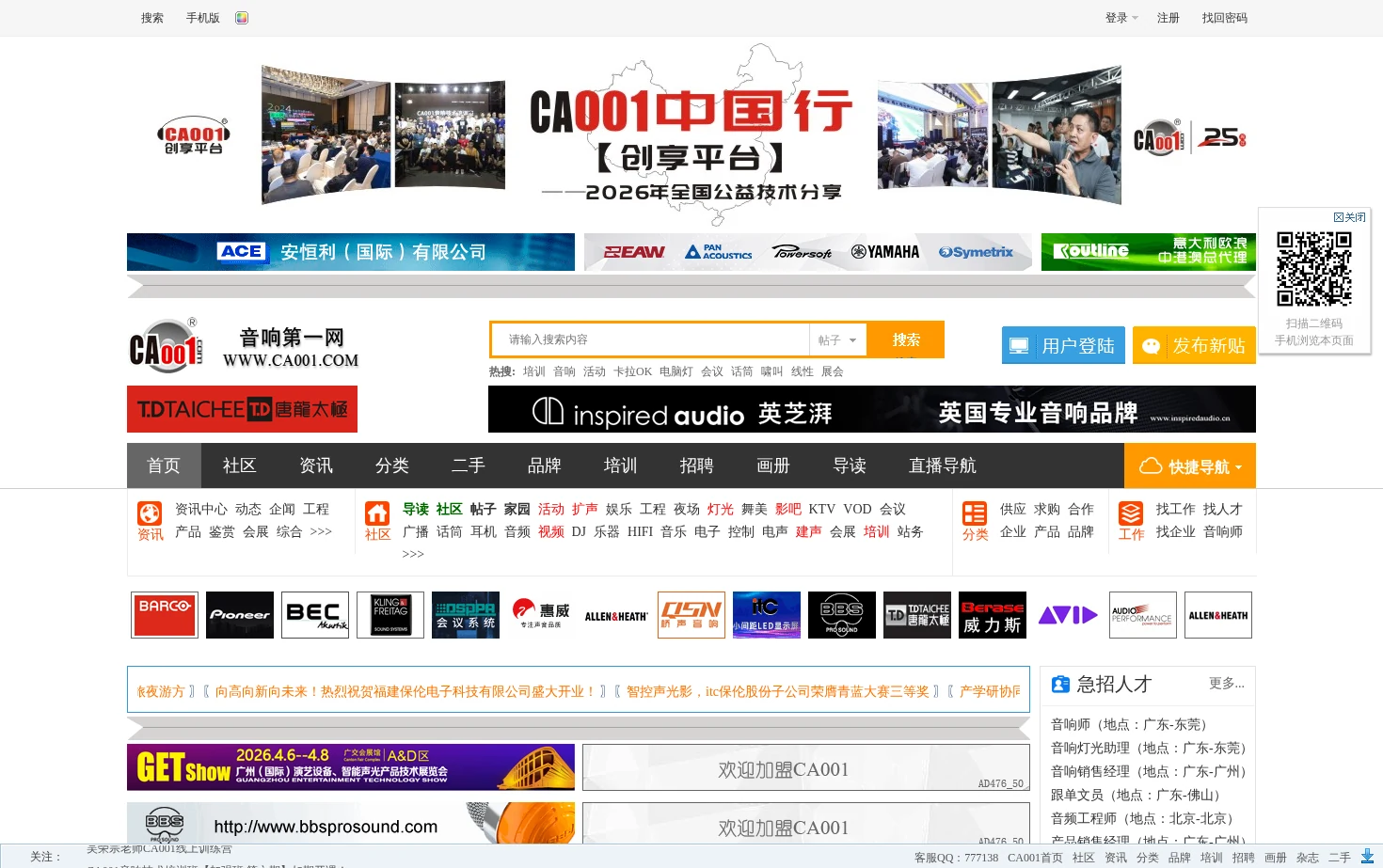Image resolution: width=1383 pixels, height=868 pixels.
Task: Click the GETshow exhibition banner
Action: 351,767
